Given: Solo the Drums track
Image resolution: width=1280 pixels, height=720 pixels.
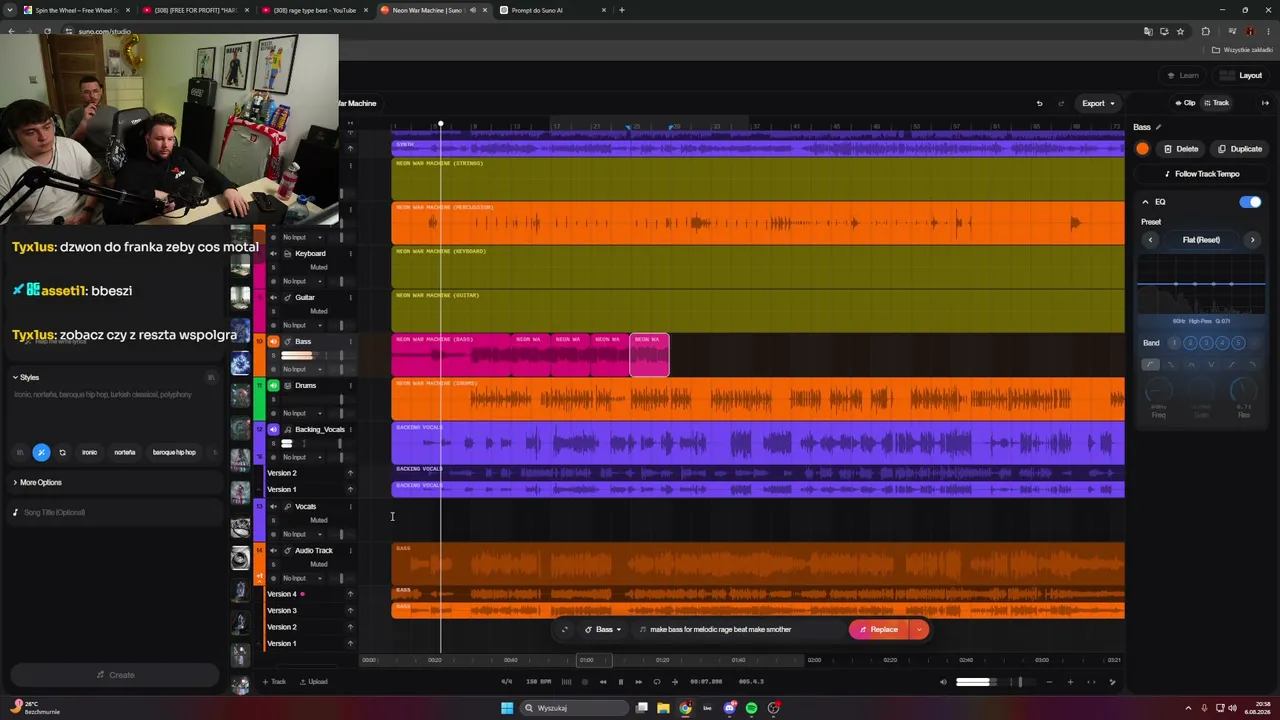Looking at the screenshot, I should click(x=273, y=400).
